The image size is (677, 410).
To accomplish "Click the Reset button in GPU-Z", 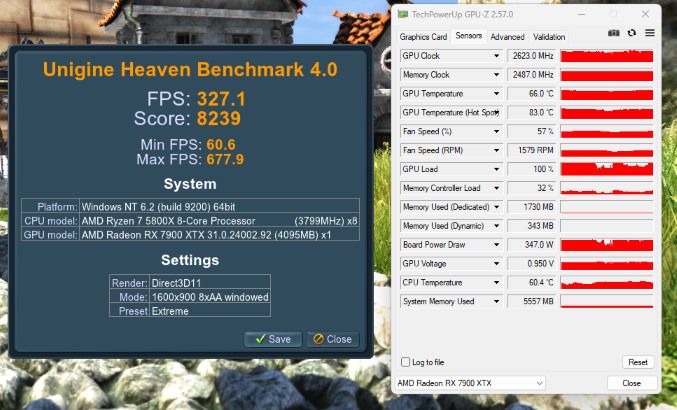I will (638, 362).
